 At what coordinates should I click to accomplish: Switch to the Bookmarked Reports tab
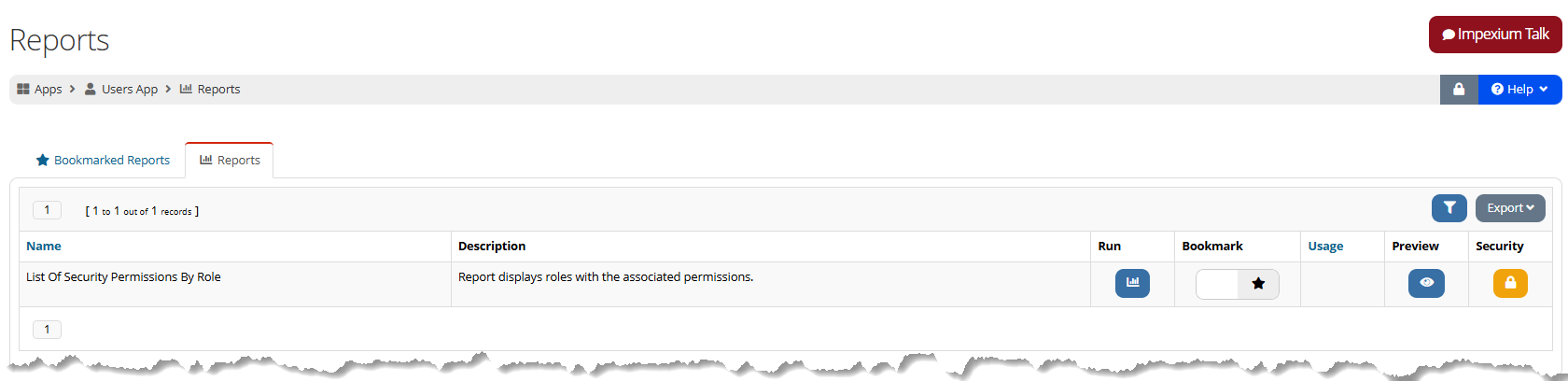pos(103,160)
